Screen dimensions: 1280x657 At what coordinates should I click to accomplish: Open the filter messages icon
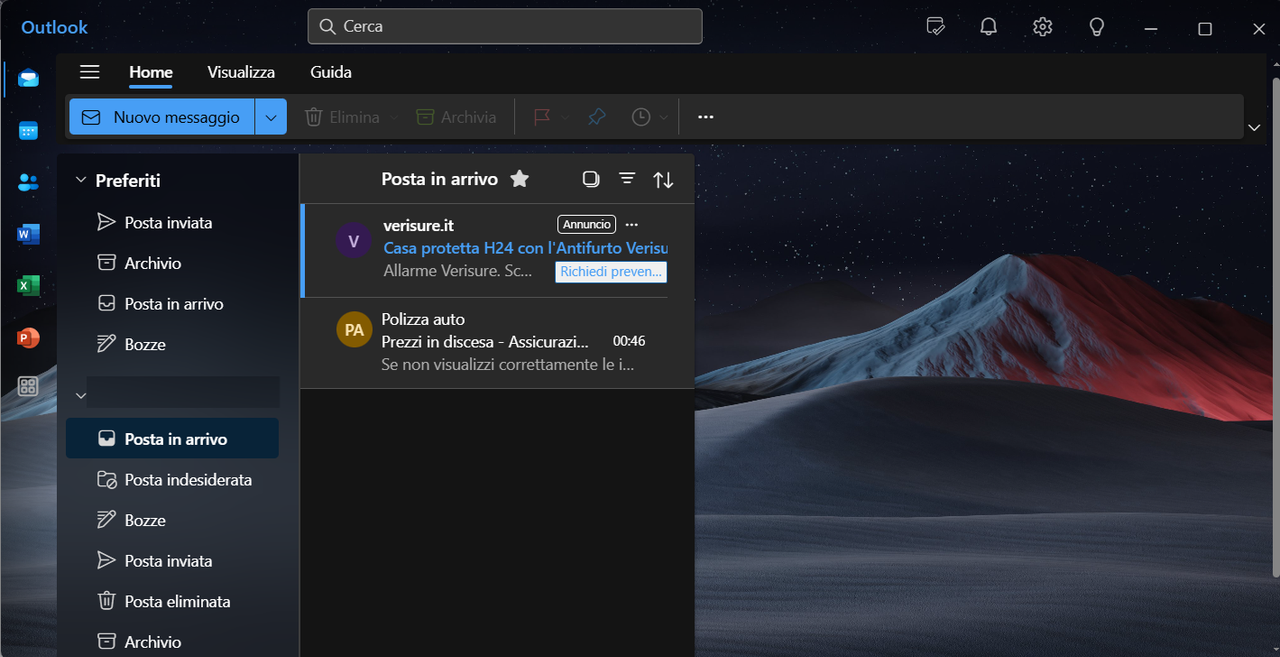click(627, 179)
